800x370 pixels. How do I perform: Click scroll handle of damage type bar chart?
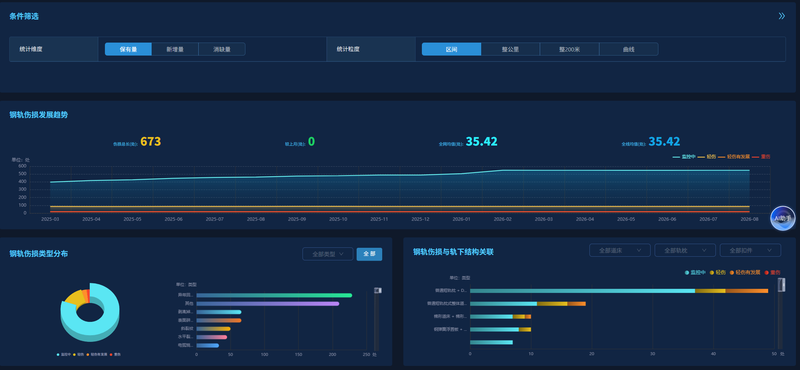point(378,290)
